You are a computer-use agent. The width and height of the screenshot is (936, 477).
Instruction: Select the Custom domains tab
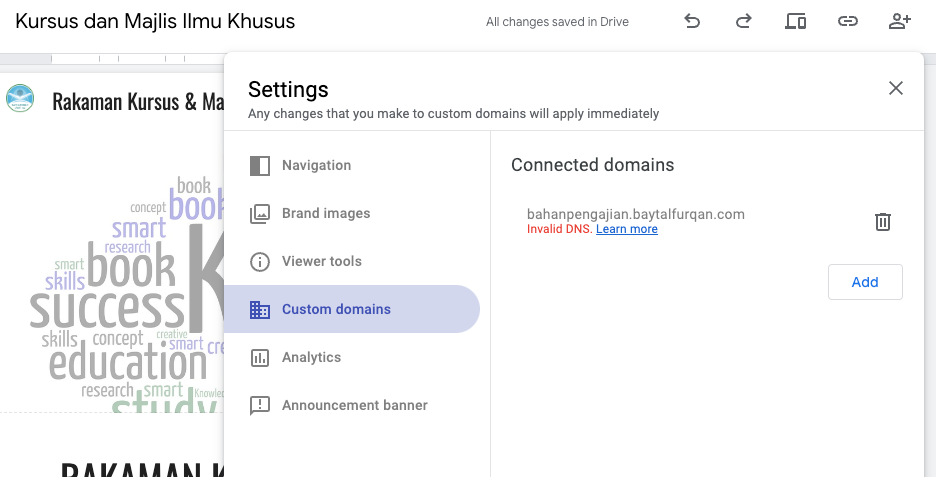coord(336,309)
